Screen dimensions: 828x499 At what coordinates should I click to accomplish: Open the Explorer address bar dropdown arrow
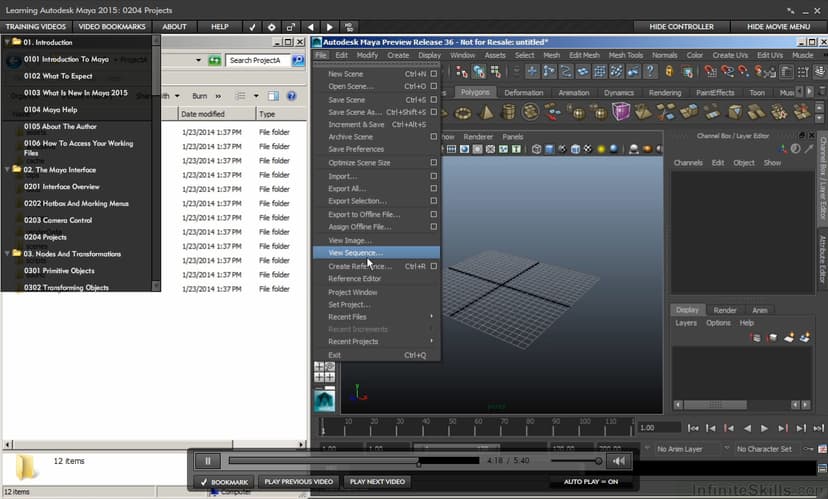point(199,60)
